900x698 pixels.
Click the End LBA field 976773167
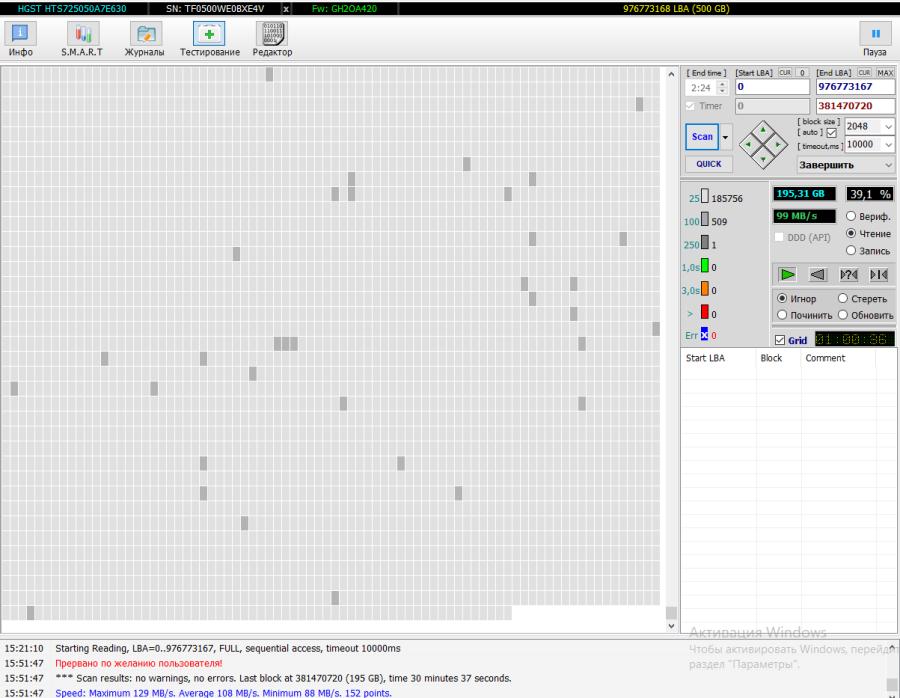pyautogui.click(x=855, y=87)
